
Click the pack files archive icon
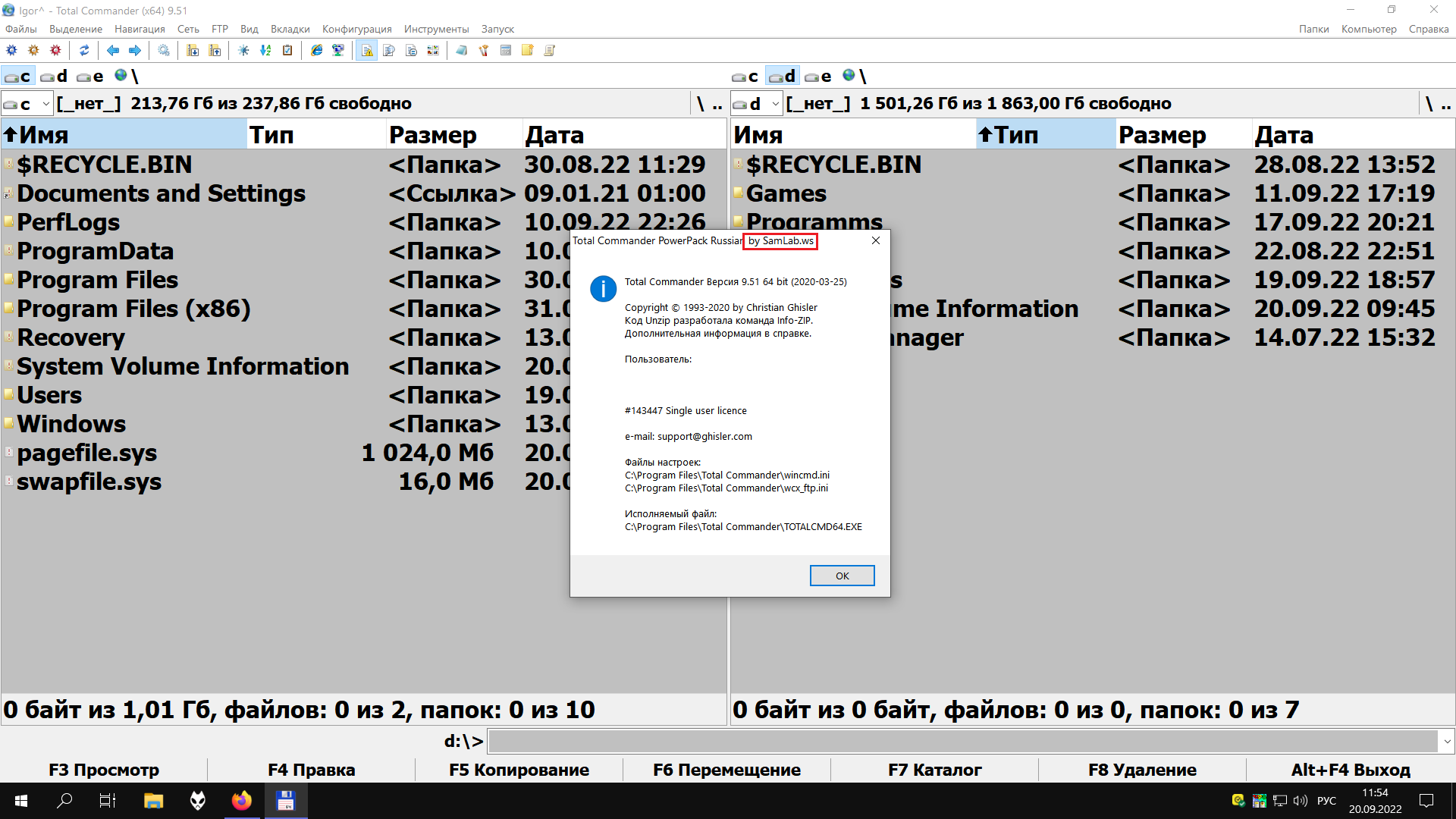[193, 51]
